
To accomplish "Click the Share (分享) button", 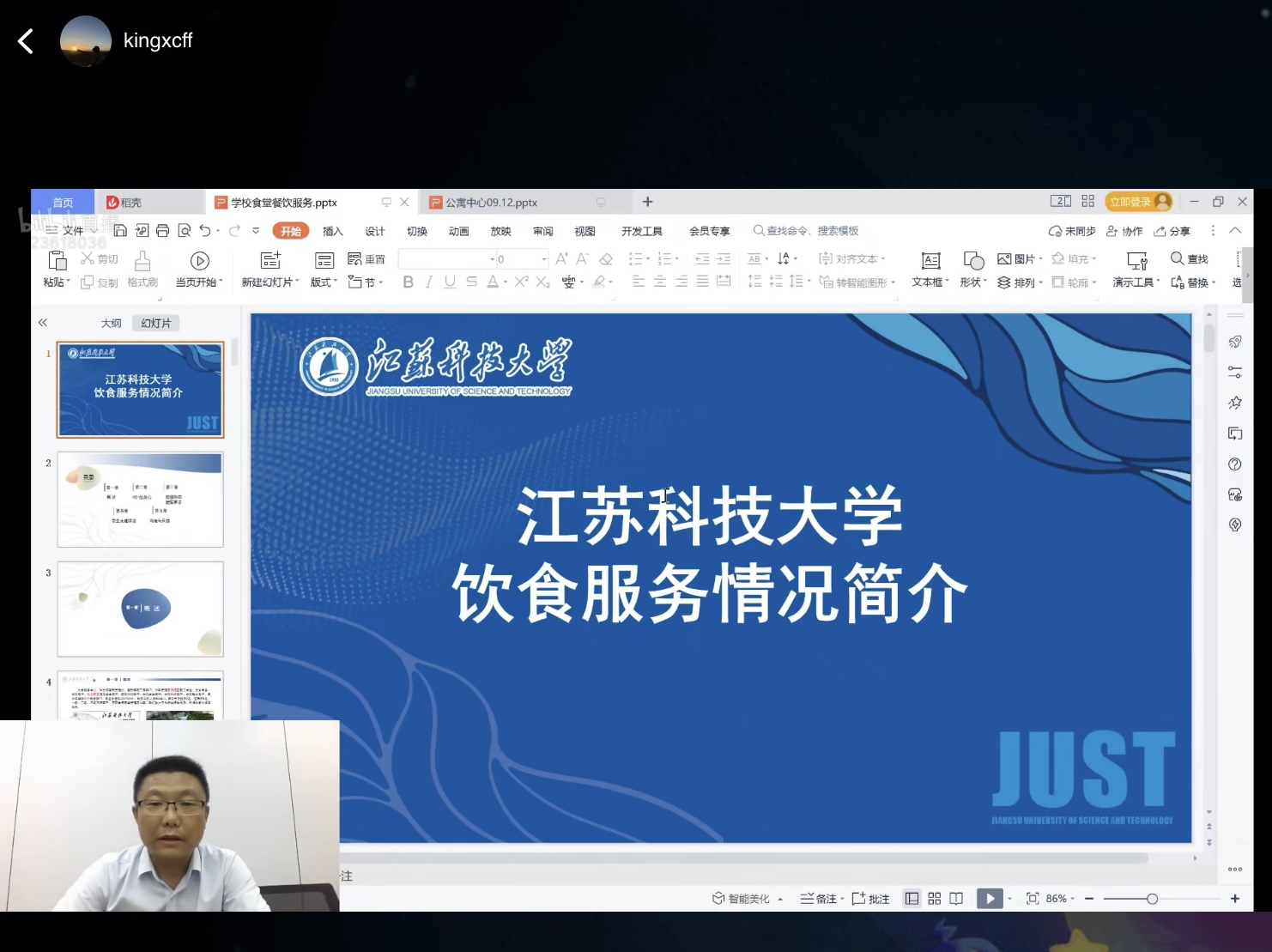I will (1172, 231).
